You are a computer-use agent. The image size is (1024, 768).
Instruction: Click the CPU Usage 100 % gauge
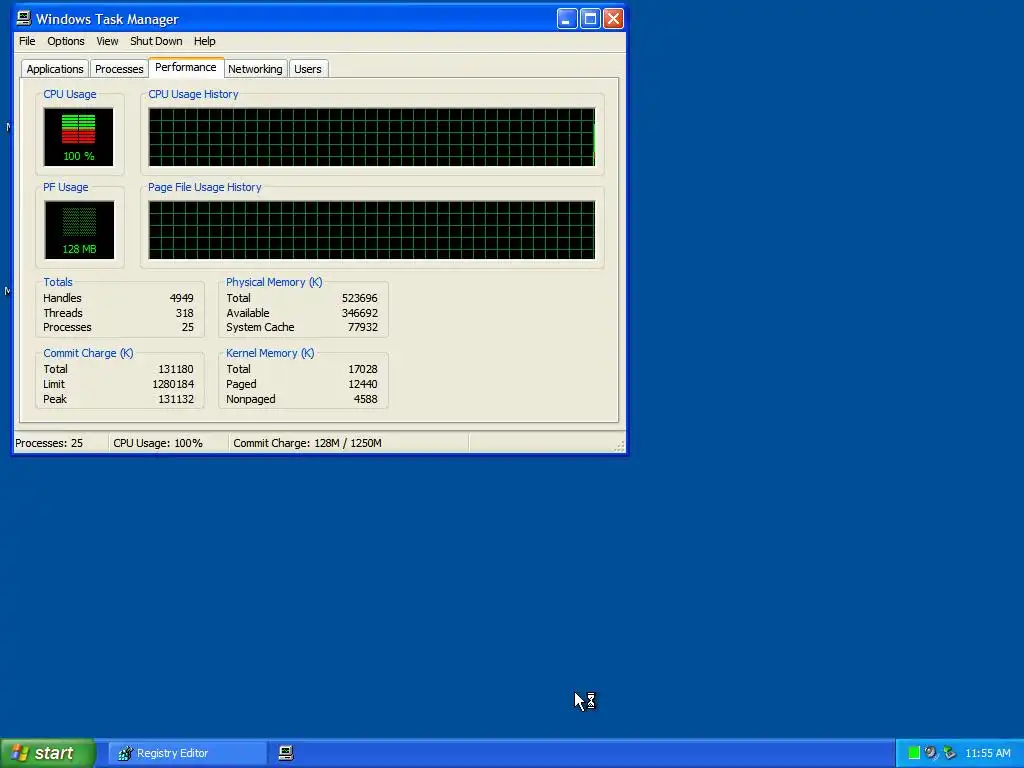78,137
